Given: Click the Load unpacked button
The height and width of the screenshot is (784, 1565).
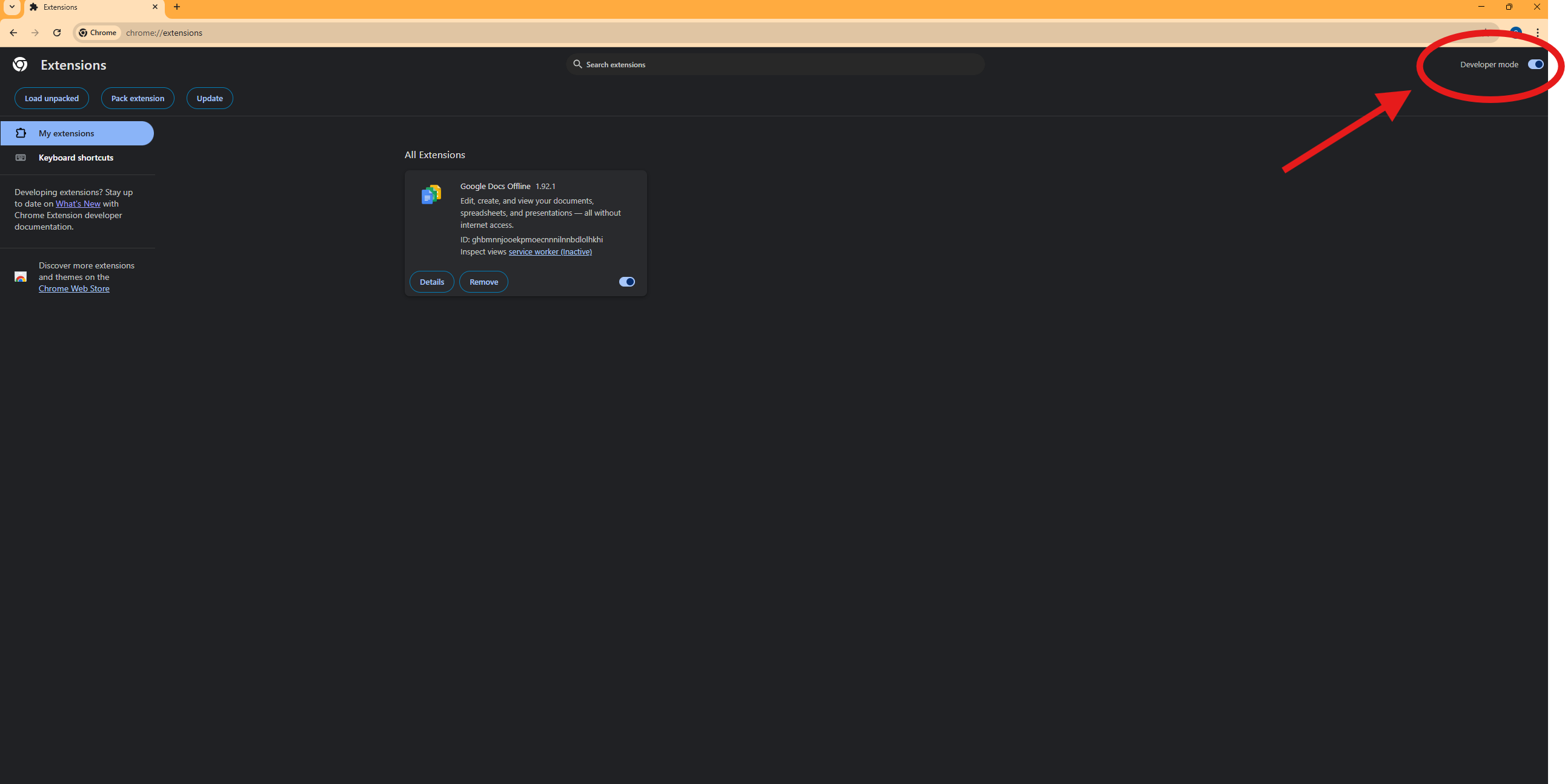Looking at the screenshot, I should point(52,99).
